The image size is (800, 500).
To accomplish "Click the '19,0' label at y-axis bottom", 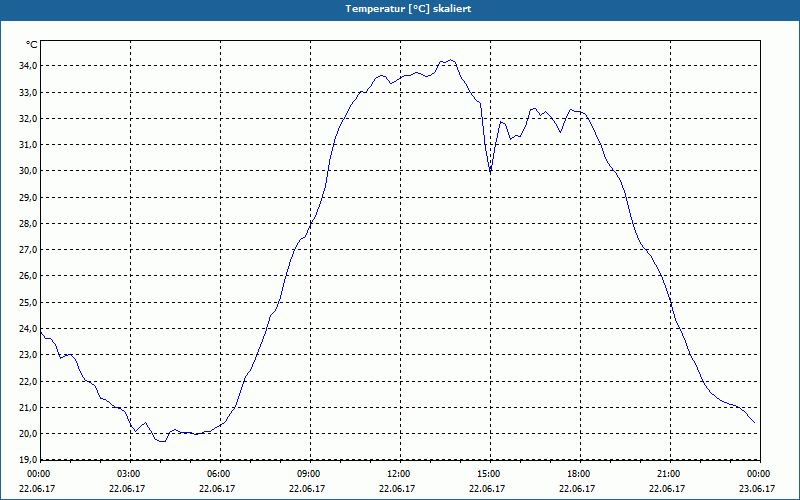I will pos(28,459).
